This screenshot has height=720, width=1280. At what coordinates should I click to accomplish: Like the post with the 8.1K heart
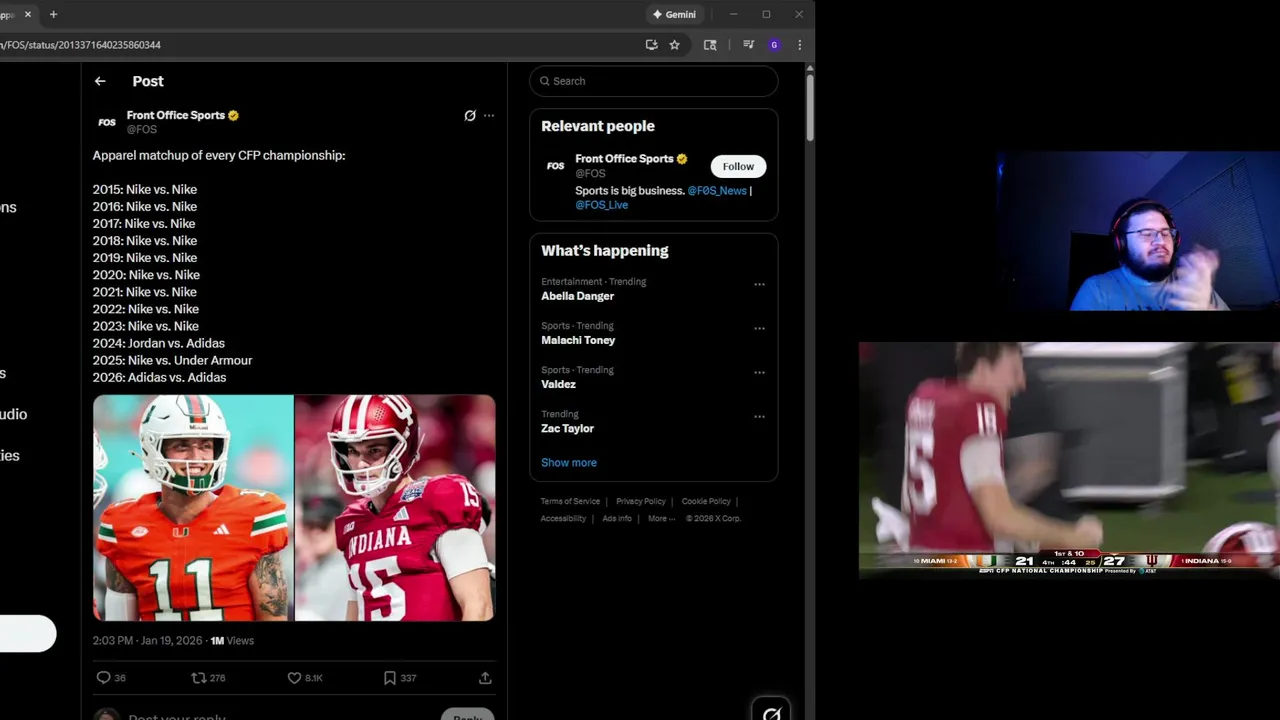click(294, 678)
